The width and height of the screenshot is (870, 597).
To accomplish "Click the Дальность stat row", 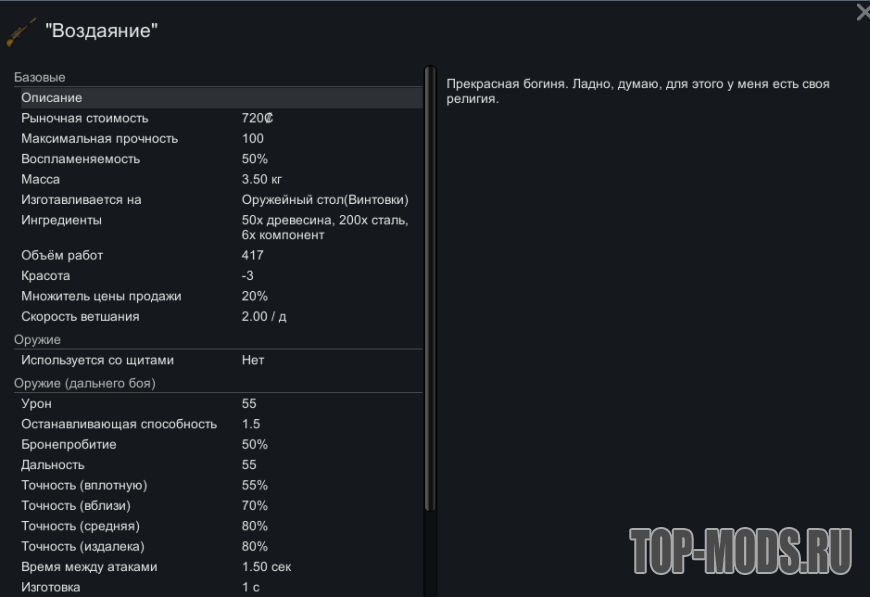I will point(220,465).
